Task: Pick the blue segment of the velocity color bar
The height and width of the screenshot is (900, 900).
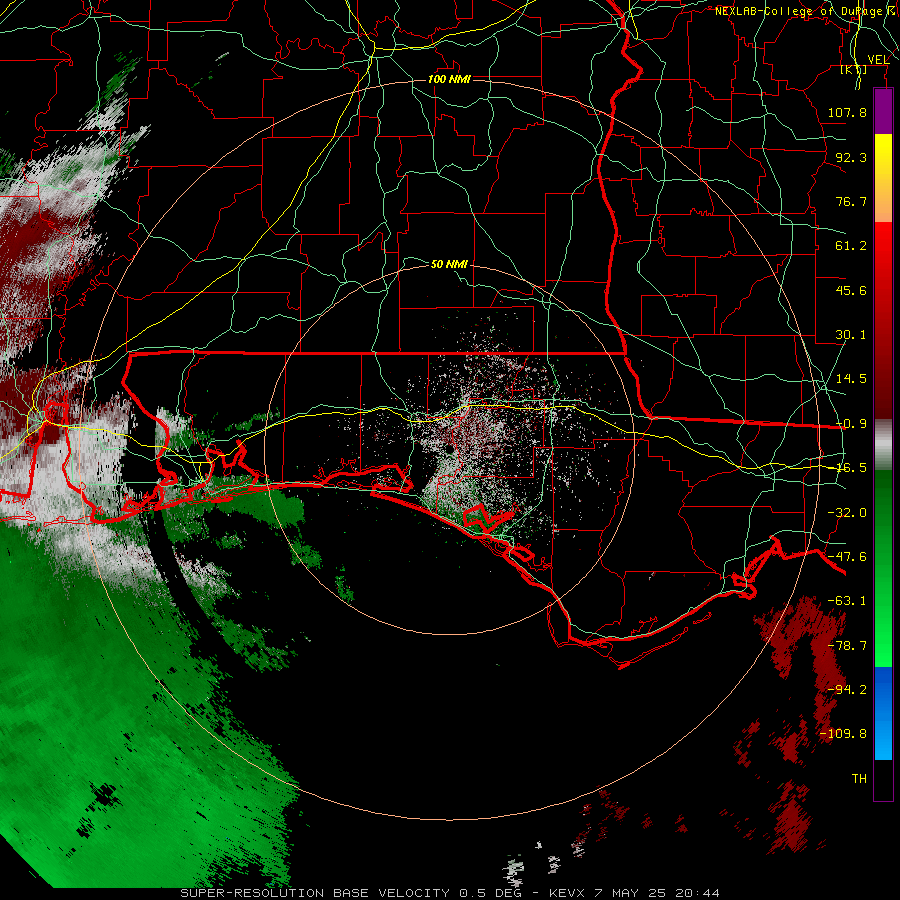Action: click(883, 713)
